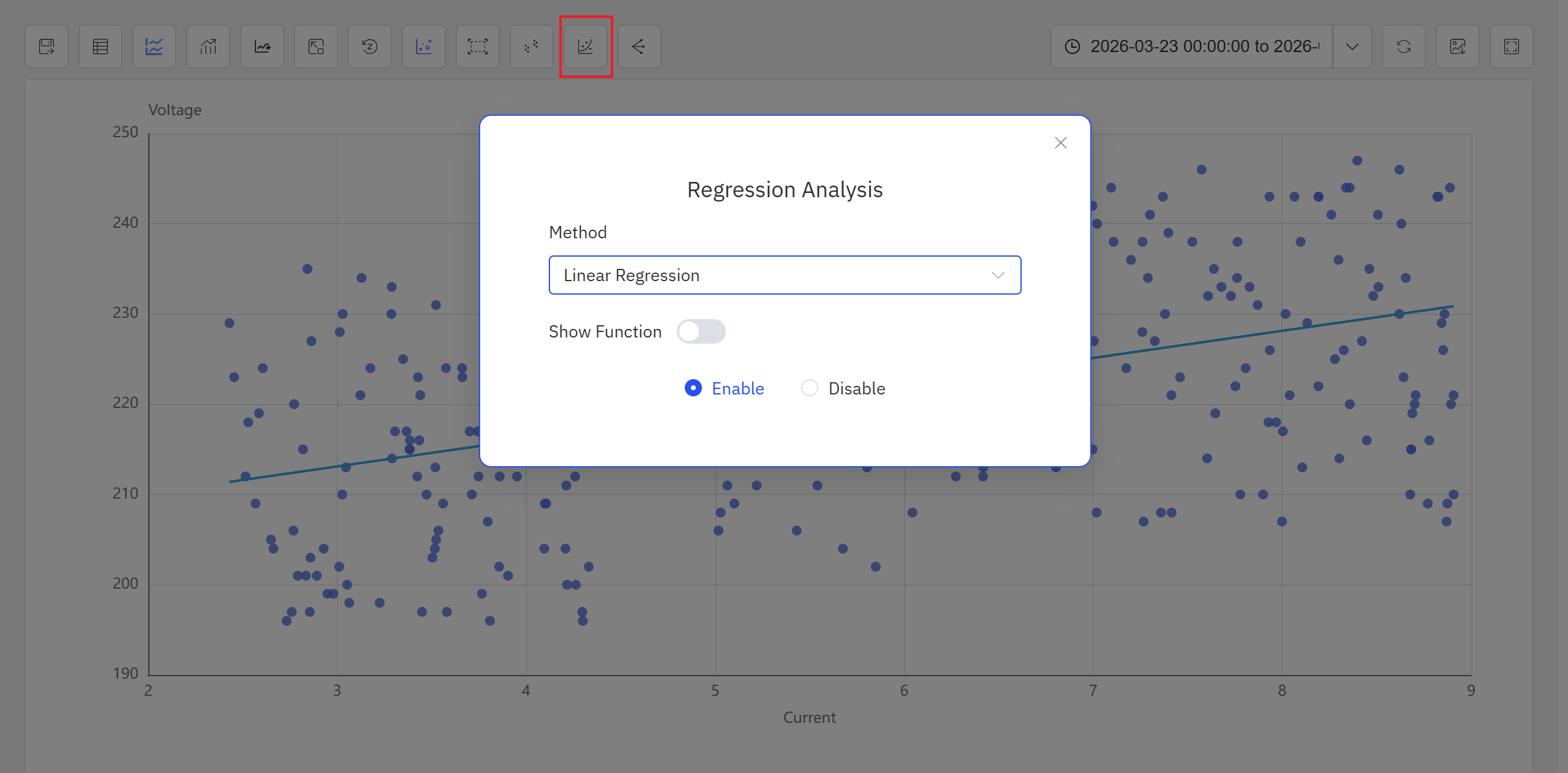Select the line chart view
Screen dimensions: 1568x773
tap(154, 47)
